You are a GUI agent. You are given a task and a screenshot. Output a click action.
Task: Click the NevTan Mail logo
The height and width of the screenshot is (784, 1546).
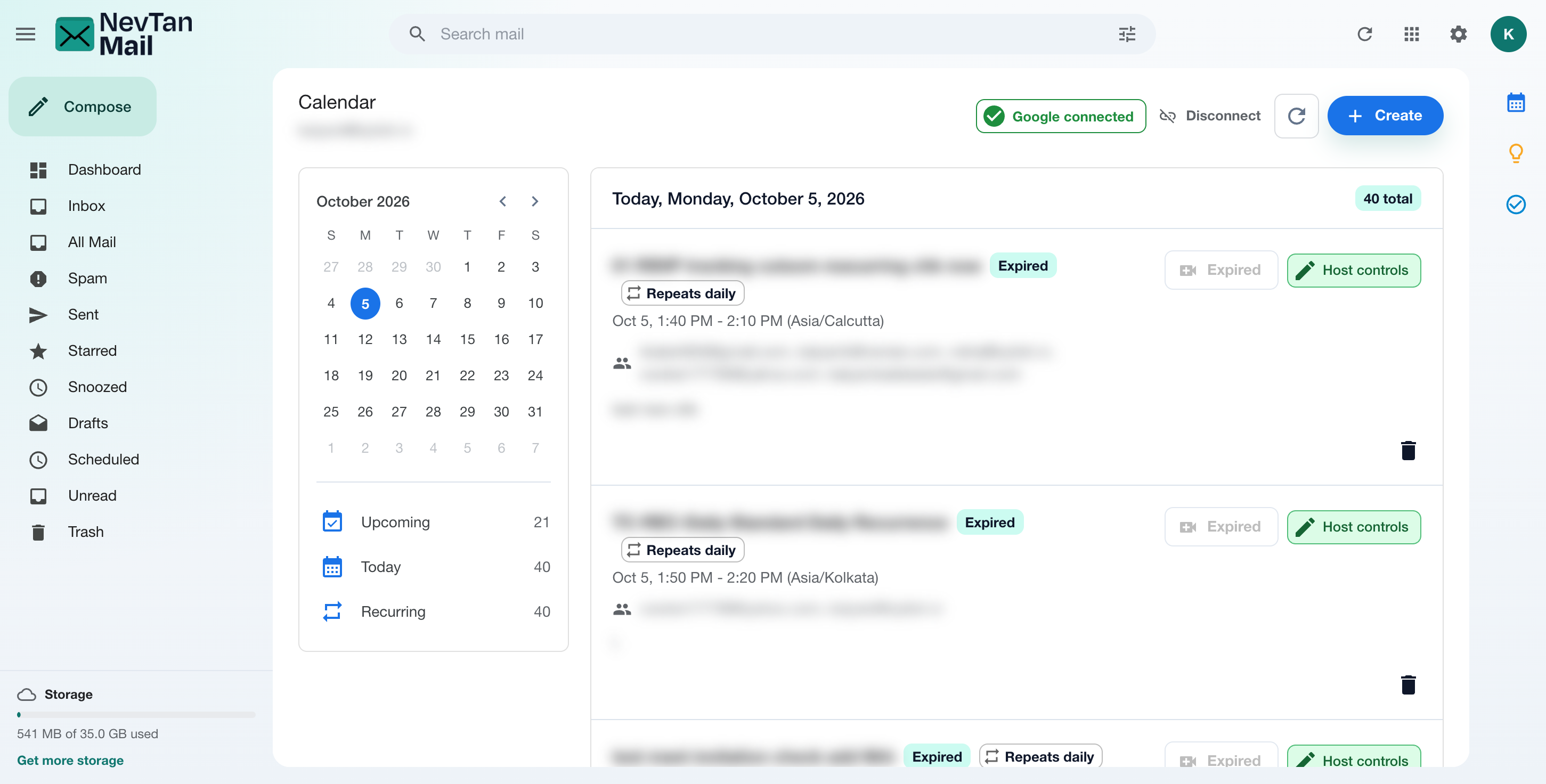click(x=124, y=34)
